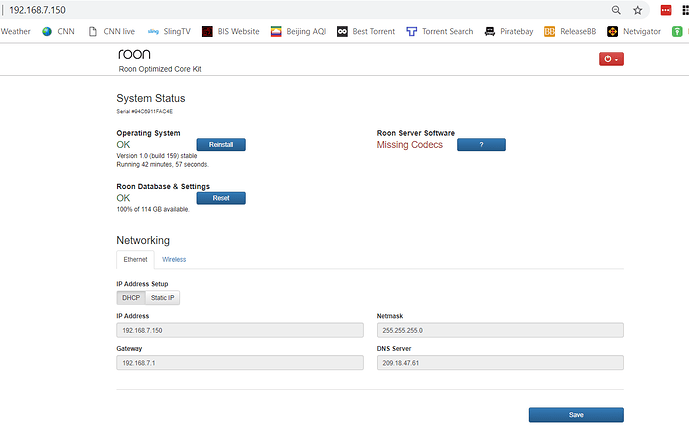This screenshot has height=439, width=689.
Task: Open the CNN live bookmark
Action: 112,32
